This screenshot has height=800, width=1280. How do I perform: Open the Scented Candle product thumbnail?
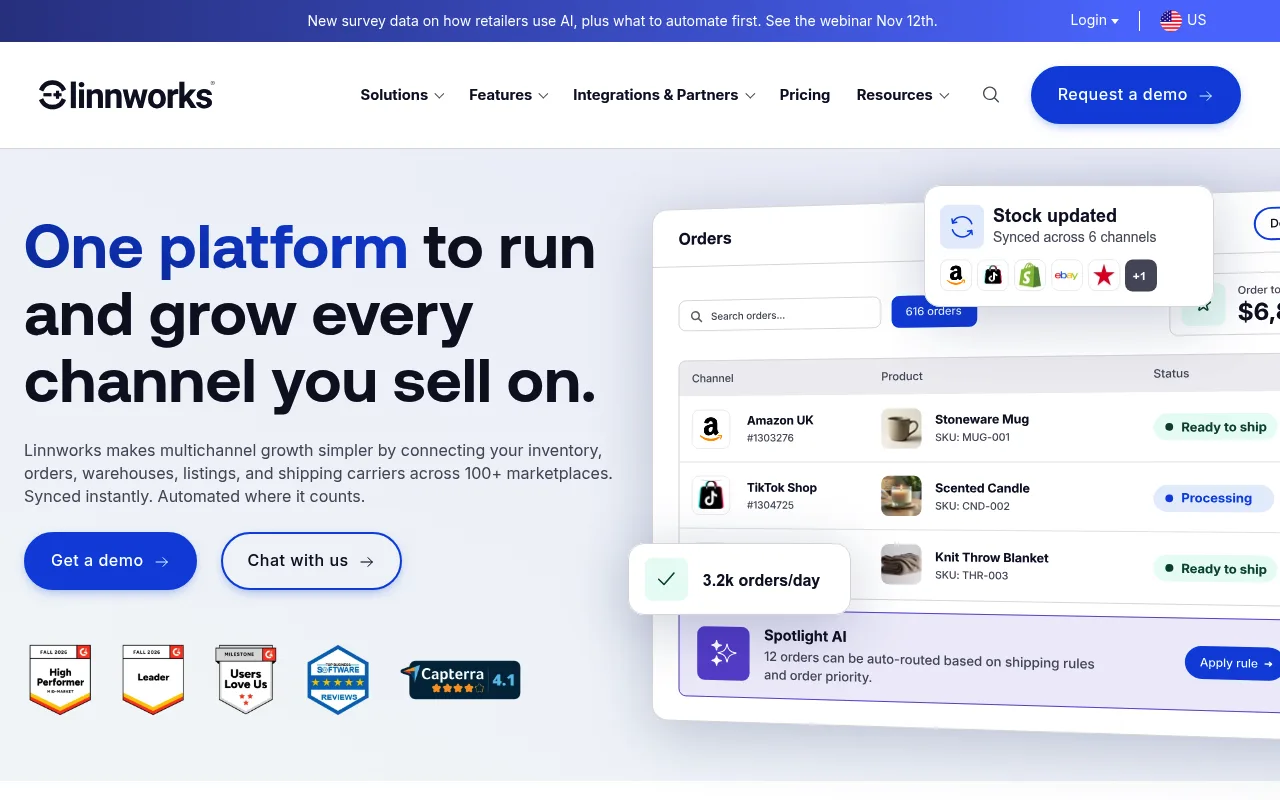tap(901, 496)
